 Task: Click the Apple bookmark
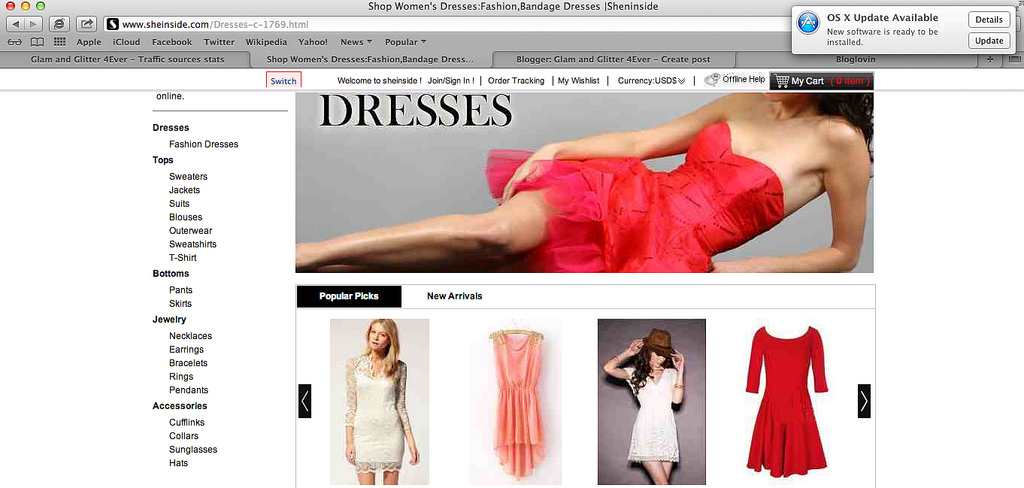click(89, 42)
